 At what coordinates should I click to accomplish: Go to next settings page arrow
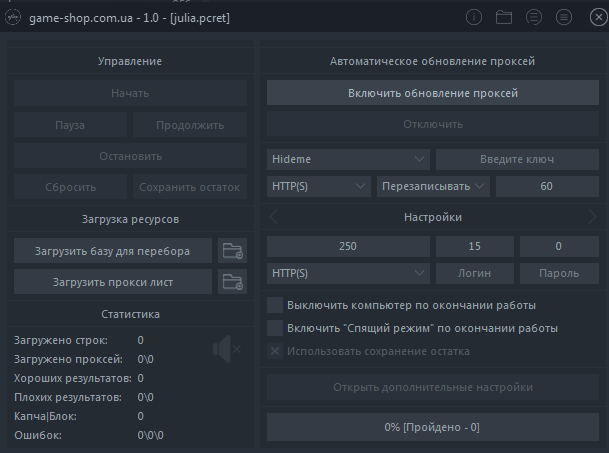592,217
